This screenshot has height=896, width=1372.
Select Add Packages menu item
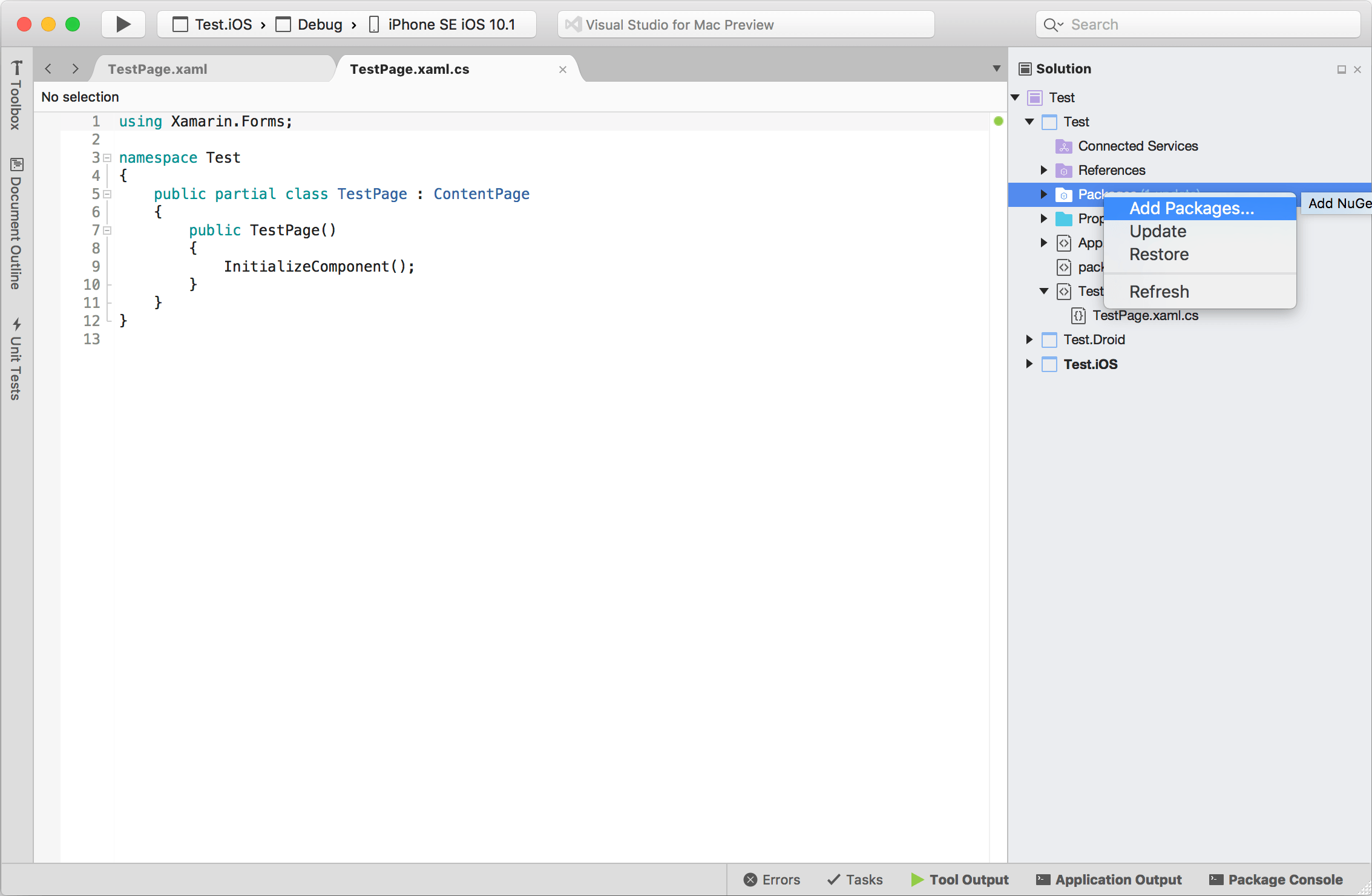click(x=1191, y=208)
